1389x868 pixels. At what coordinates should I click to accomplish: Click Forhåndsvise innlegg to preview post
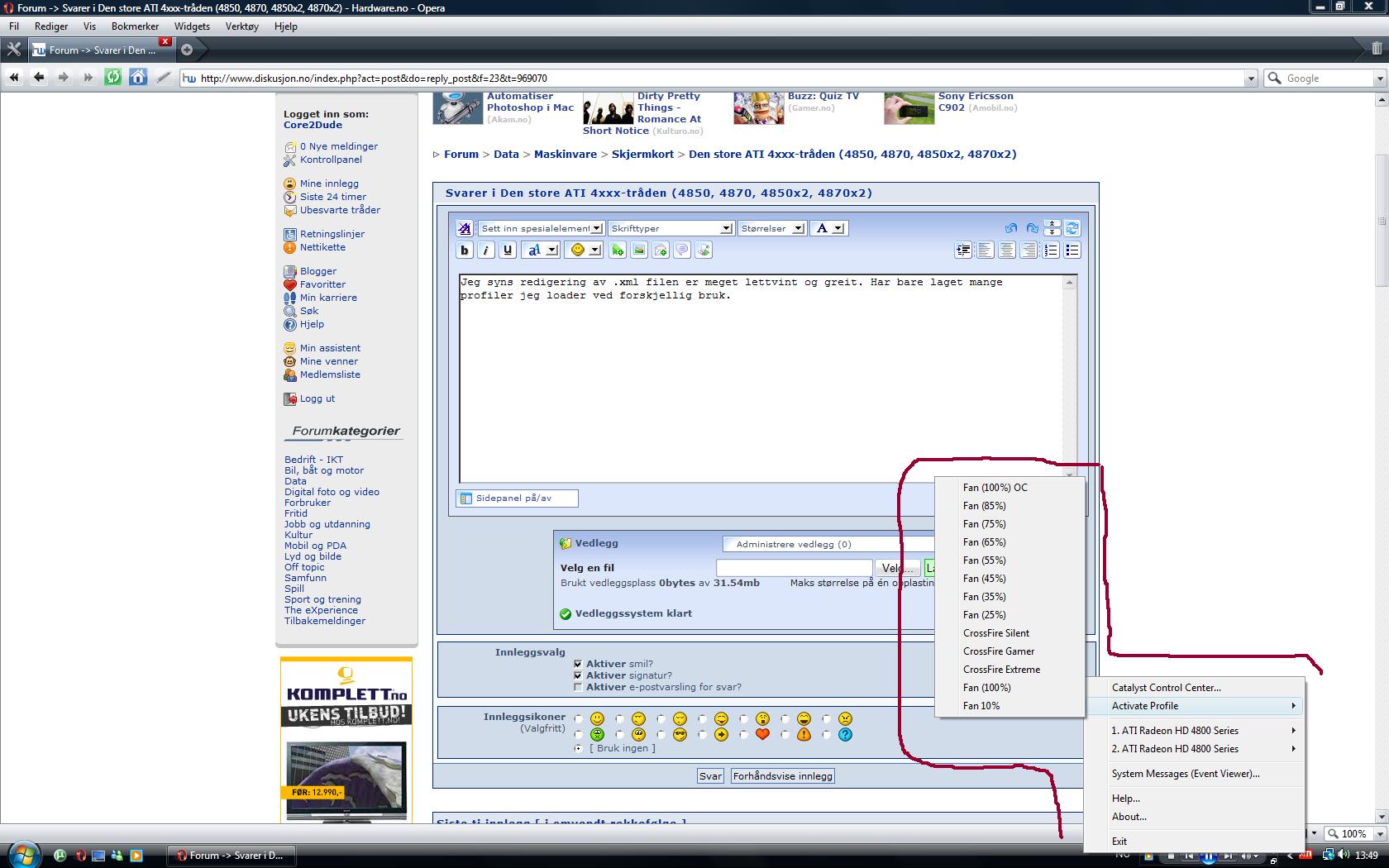783,776
